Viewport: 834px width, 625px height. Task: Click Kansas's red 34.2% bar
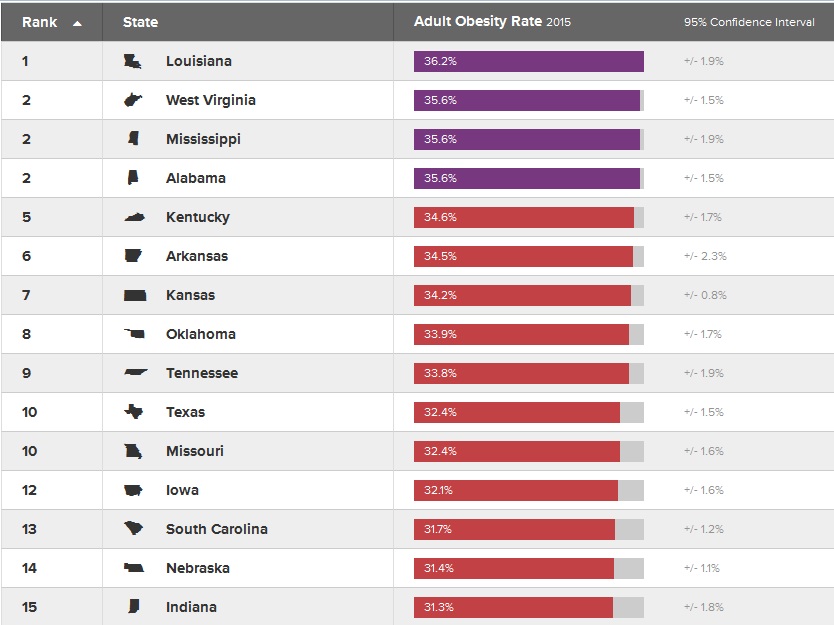(x=522, y=295)
